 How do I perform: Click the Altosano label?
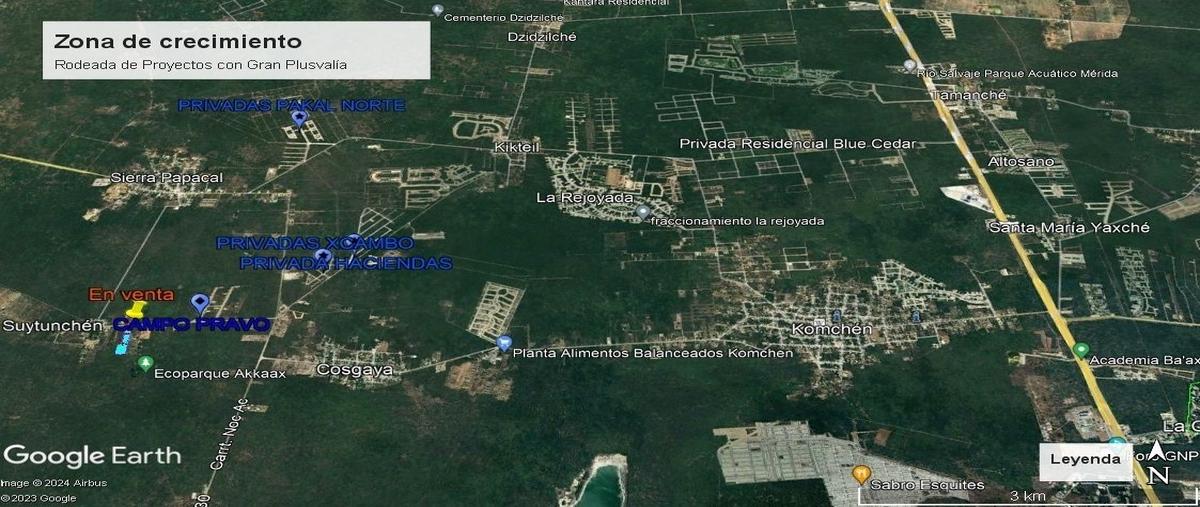point(1021,161)
